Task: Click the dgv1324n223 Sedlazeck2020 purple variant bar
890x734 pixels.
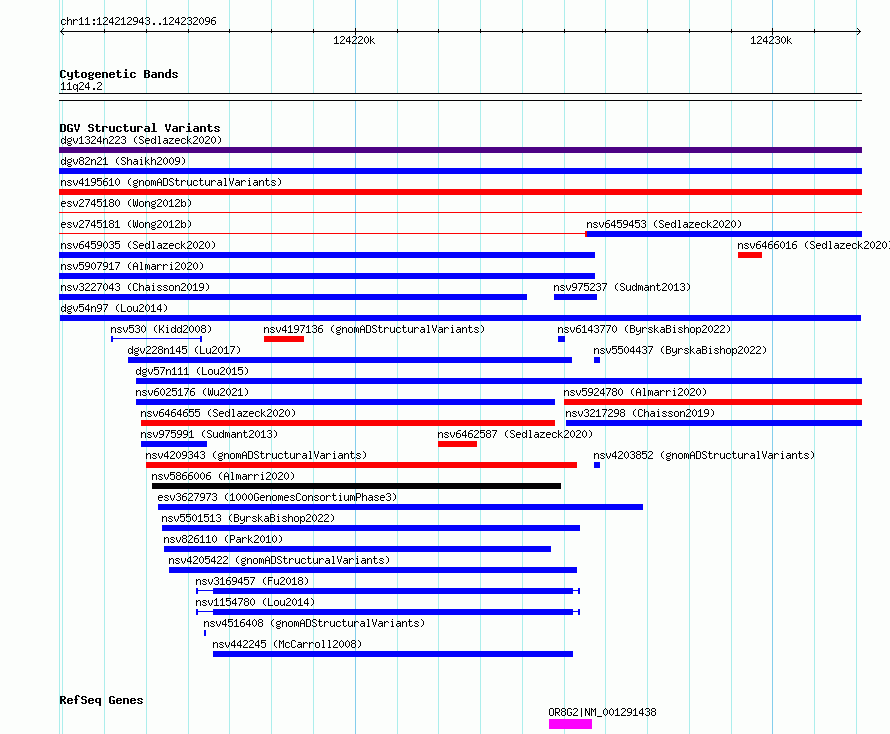Action: click(x=460, y=150)
